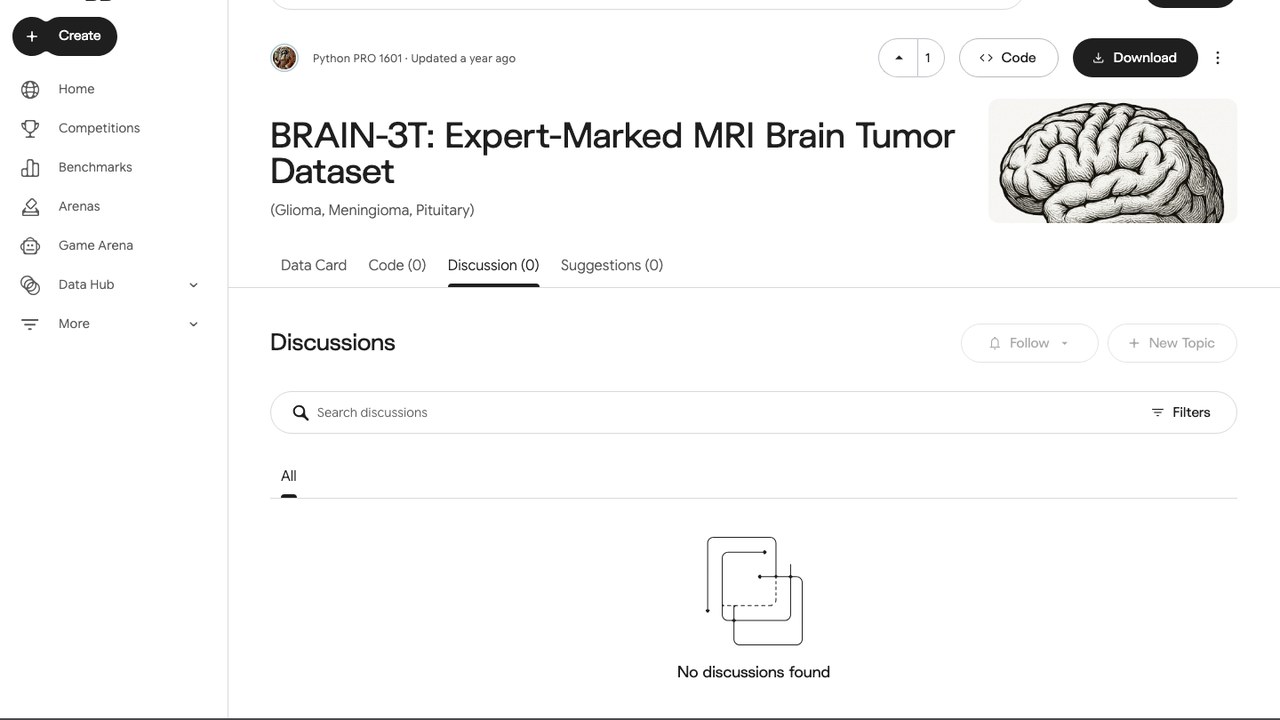Viewport: 1280px width, 720px height.
Task: Click the discussion search magnifier icon
Action: (300, 412)
